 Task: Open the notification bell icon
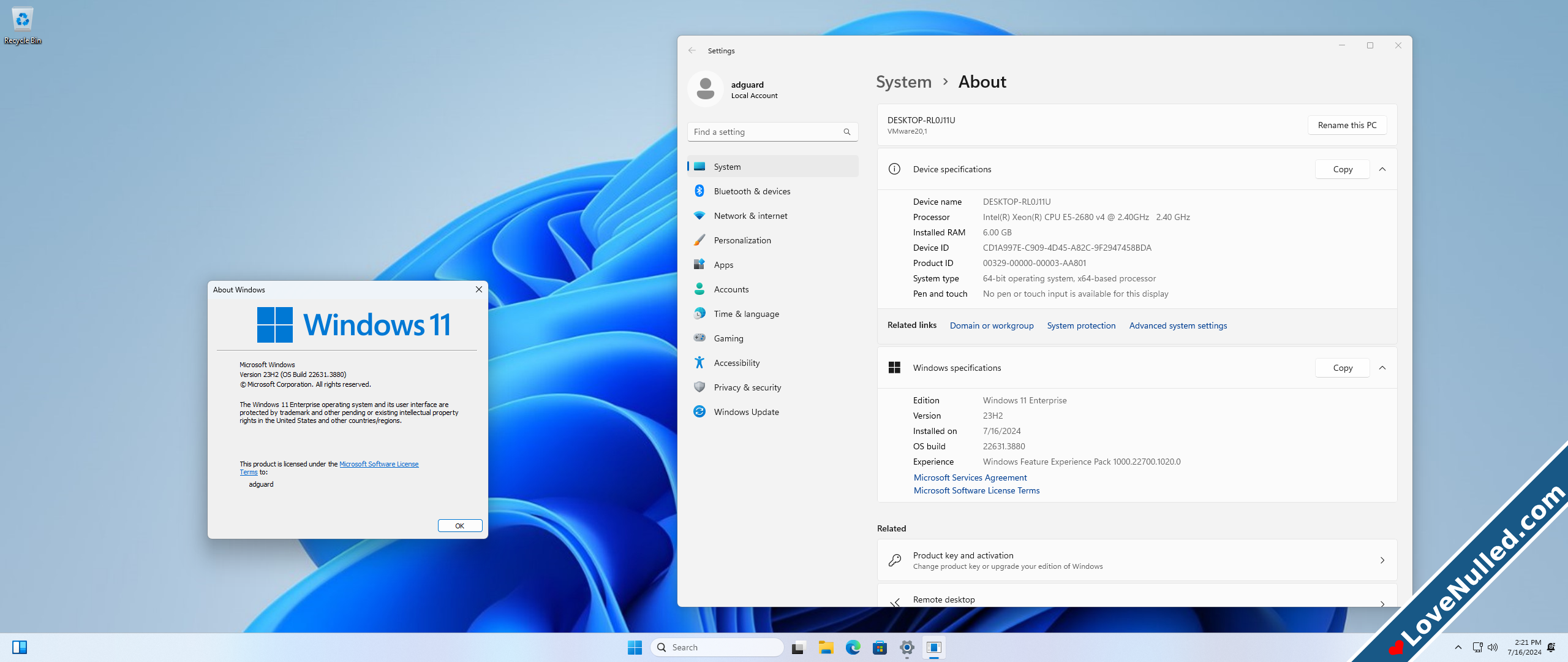(x=1551, y=647)
